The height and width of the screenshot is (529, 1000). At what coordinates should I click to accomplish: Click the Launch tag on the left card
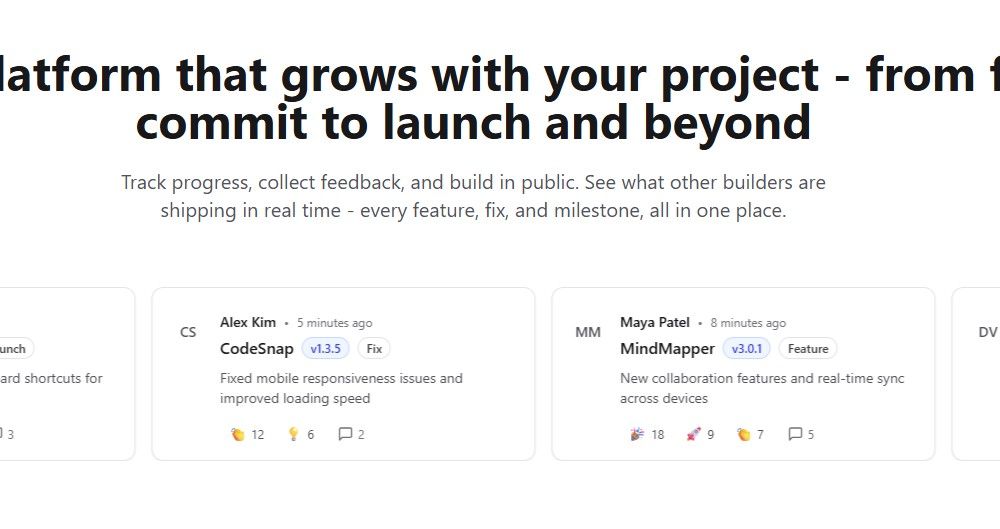[x=14, y=349]
